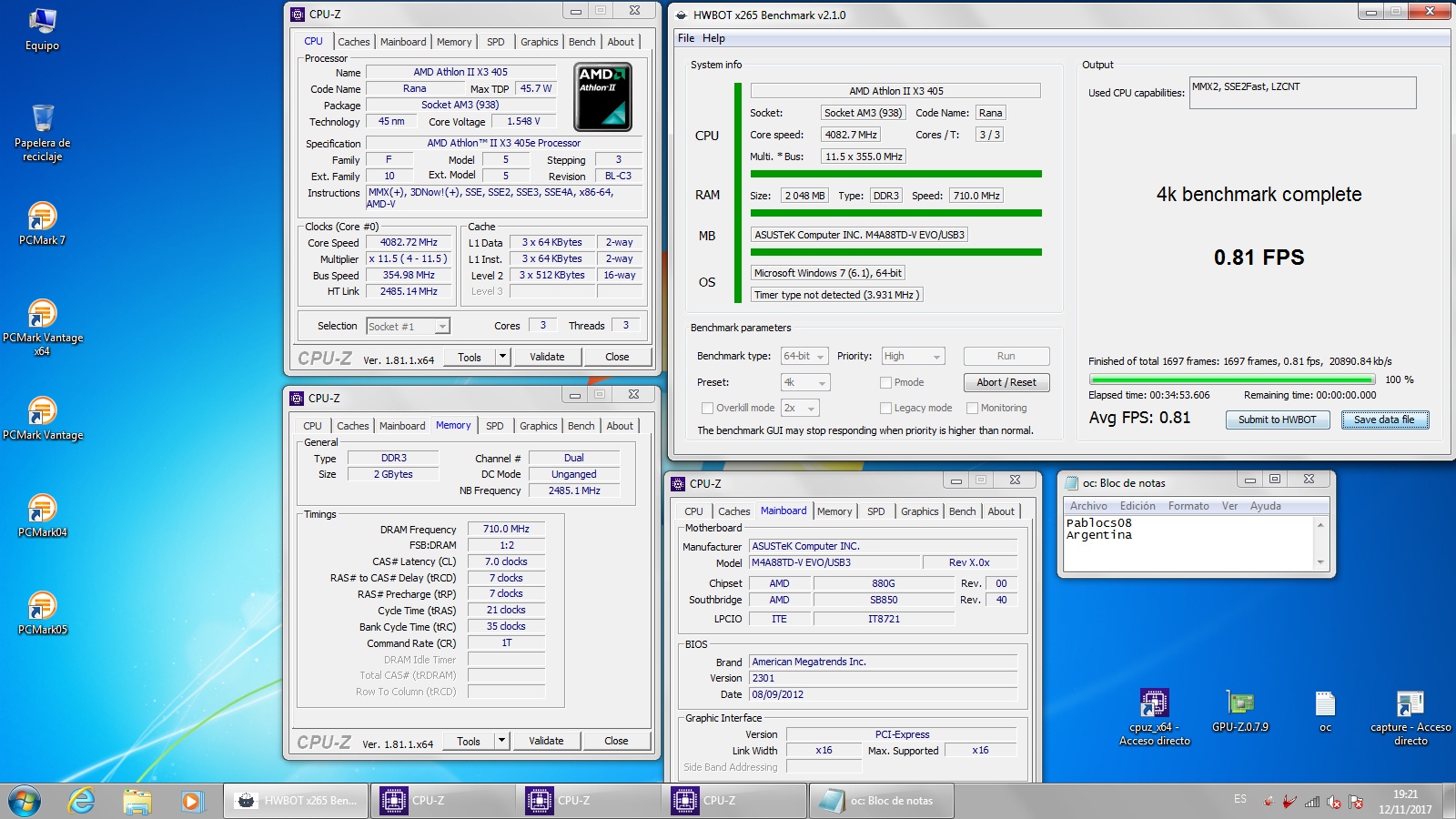1456x819 pixels.
Task: Open the File menu in HWBOT x265
Action: 686,38
